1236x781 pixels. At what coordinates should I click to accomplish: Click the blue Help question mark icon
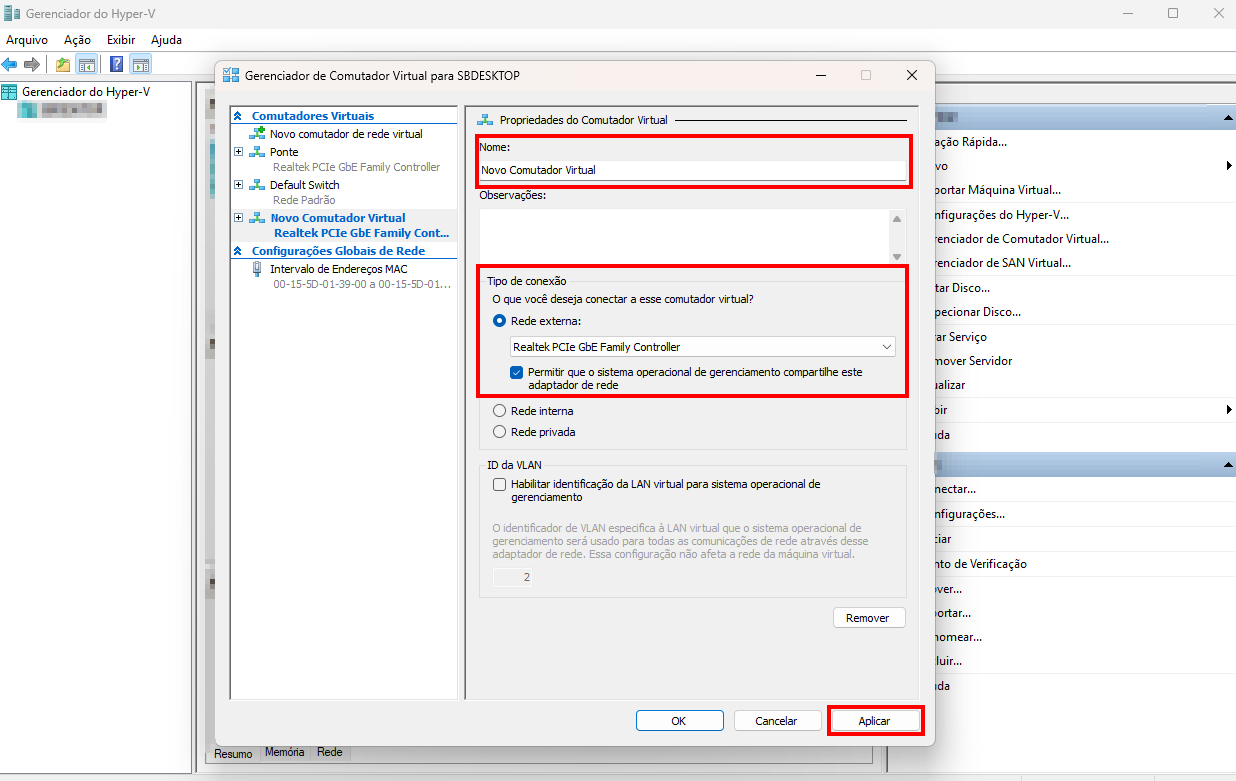[x=117, y=65]
